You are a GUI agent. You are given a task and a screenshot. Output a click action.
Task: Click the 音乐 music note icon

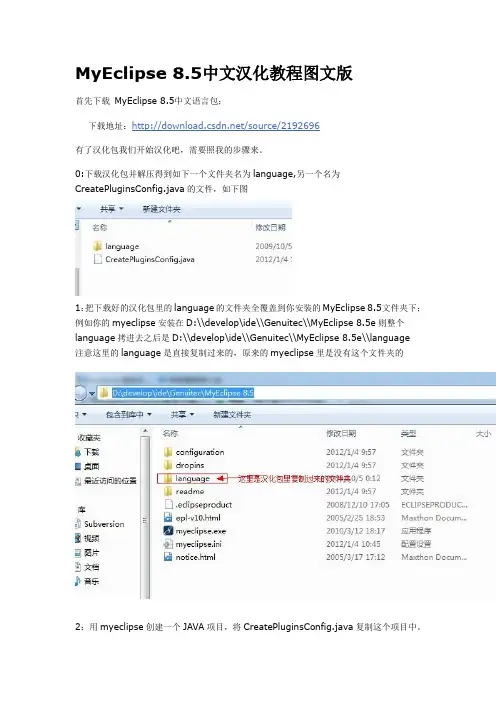click(x=78, y=581)
